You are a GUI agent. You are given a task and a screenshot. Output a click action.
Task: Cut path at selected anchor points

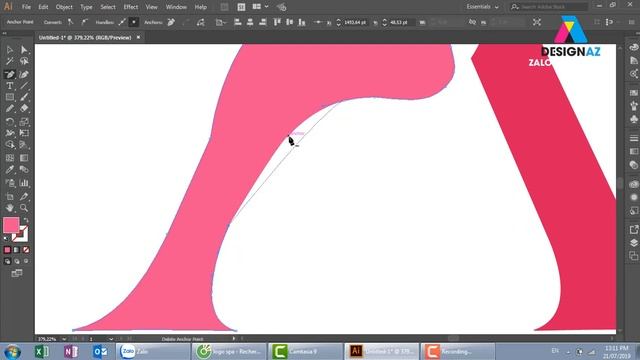pos(200,22)
